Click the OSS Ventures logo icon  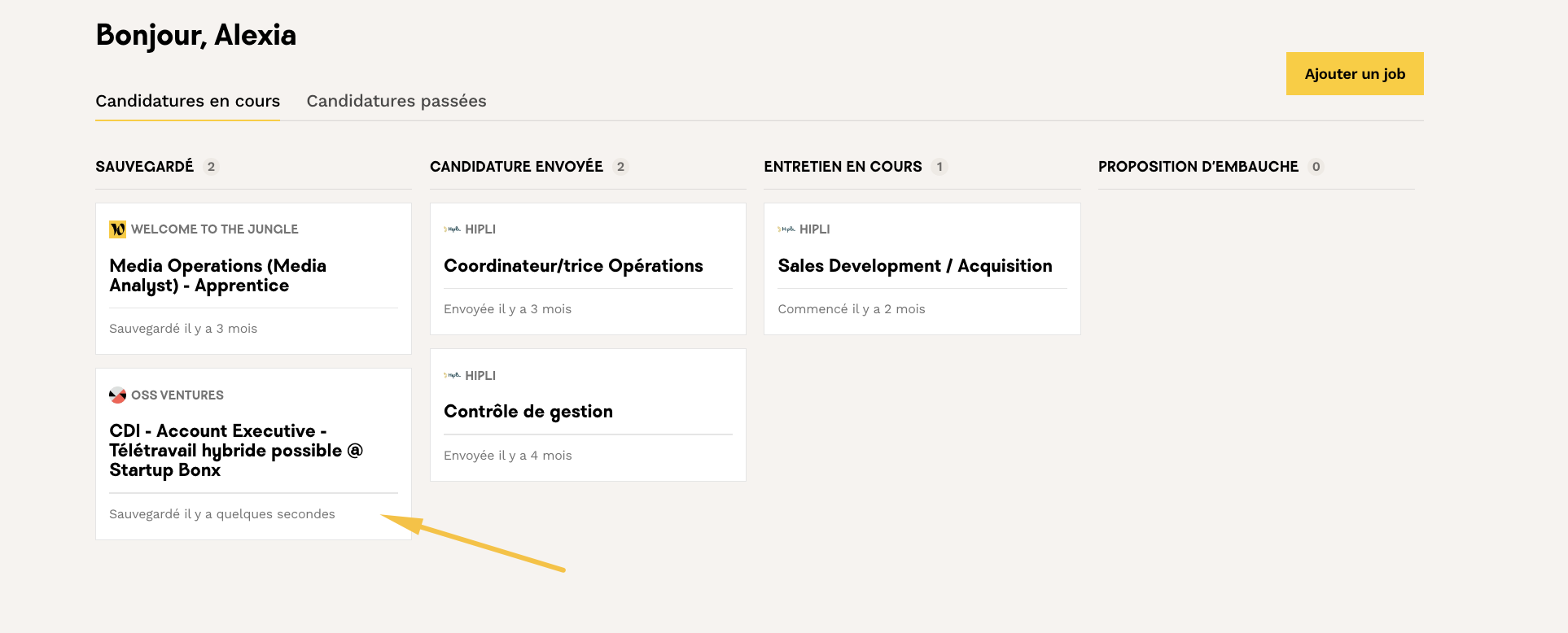pos(117,395)
